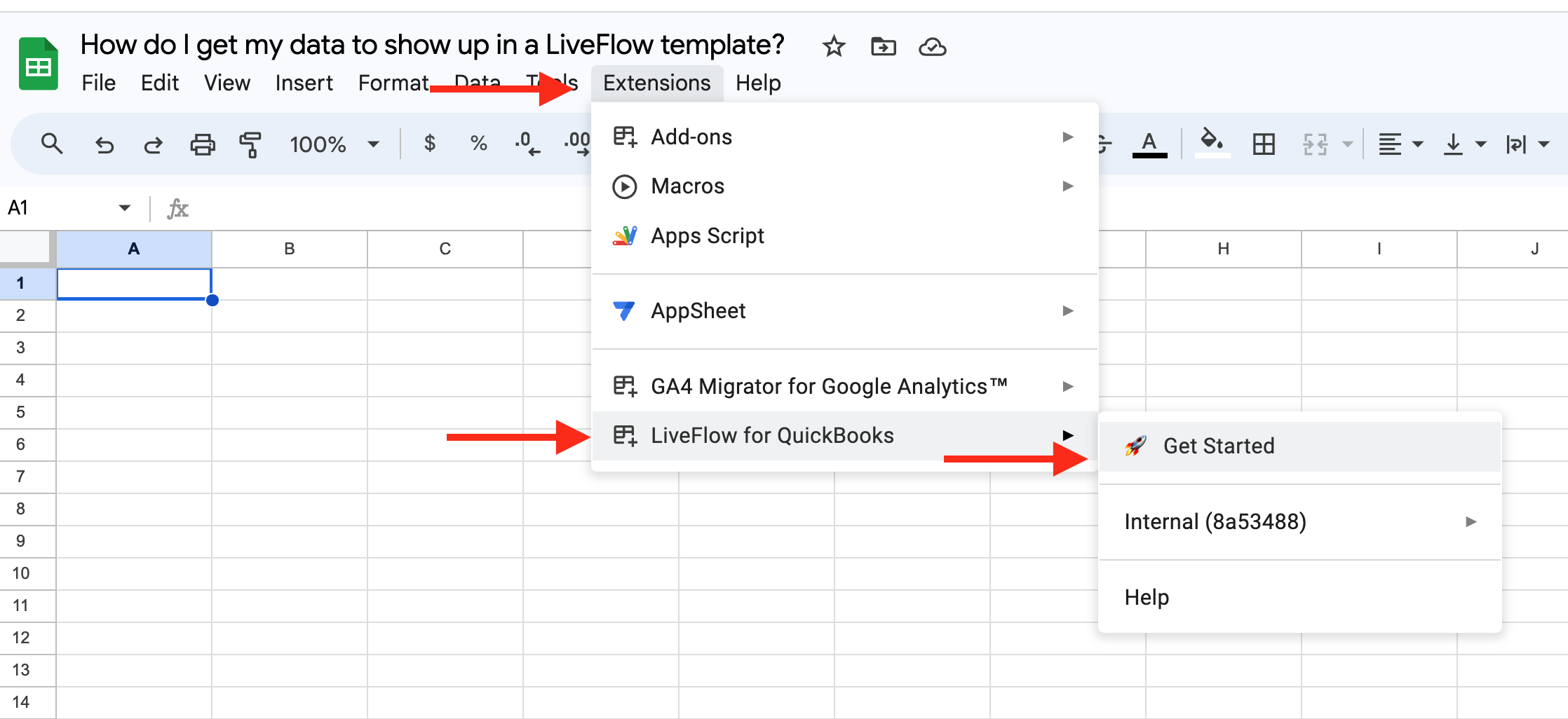This screenshot has width=1568, height=719.
Task: Open the text color picker
Action: pos(1149,144)
